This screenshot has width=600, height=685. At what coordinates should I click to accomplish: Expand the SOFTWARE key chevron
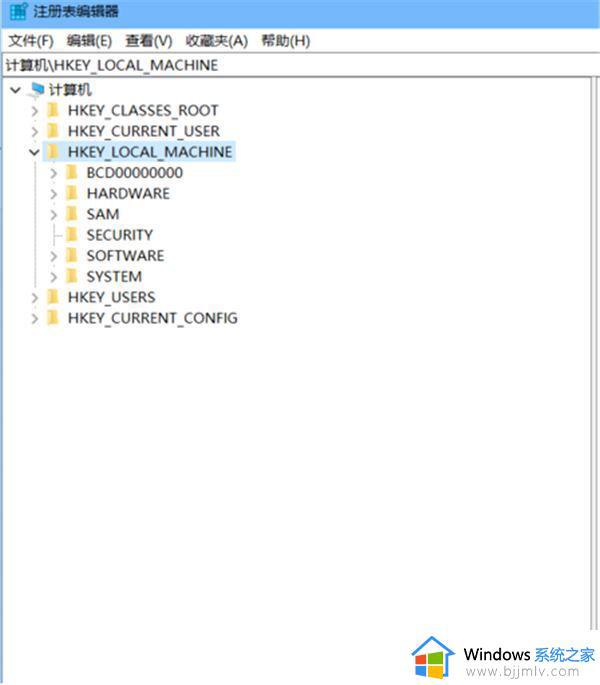pyautogui.click(x=54, y=256)
